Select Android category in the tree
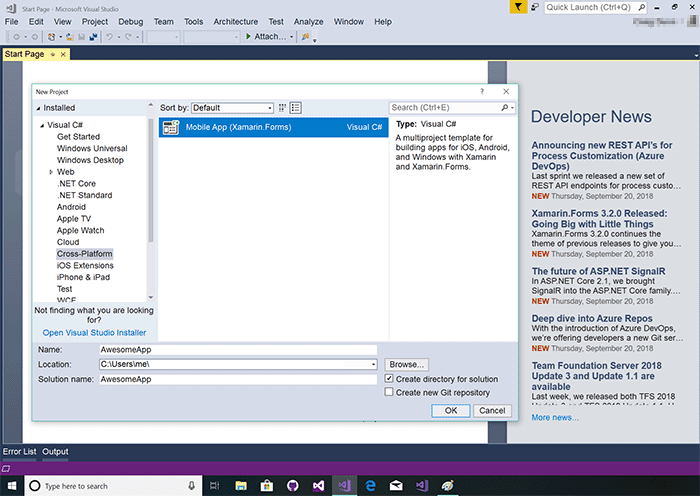 coord(71,207)
